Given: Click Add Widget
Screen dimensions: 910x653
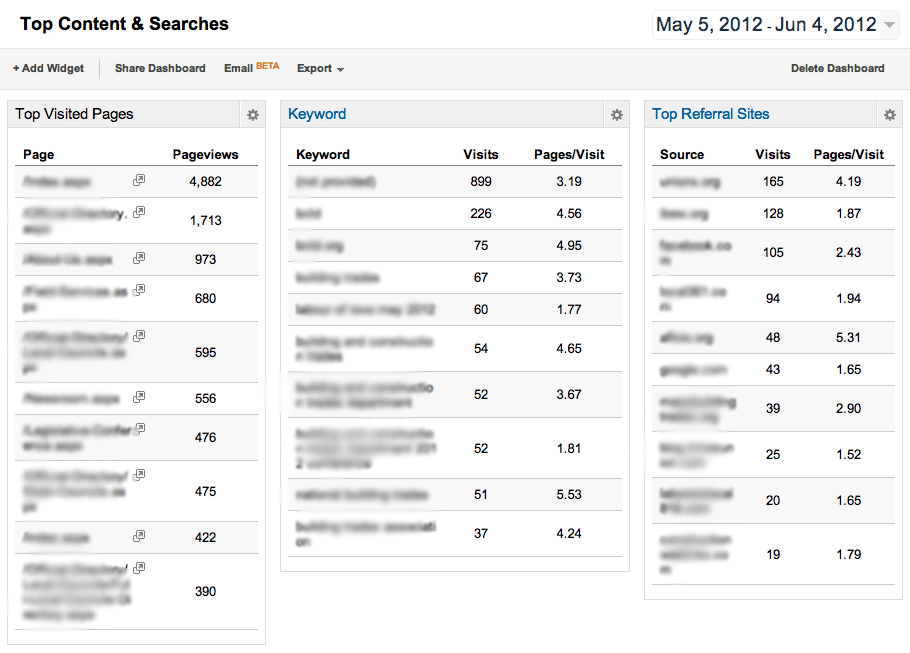Looking at the screenshot, I should [47, 68].
